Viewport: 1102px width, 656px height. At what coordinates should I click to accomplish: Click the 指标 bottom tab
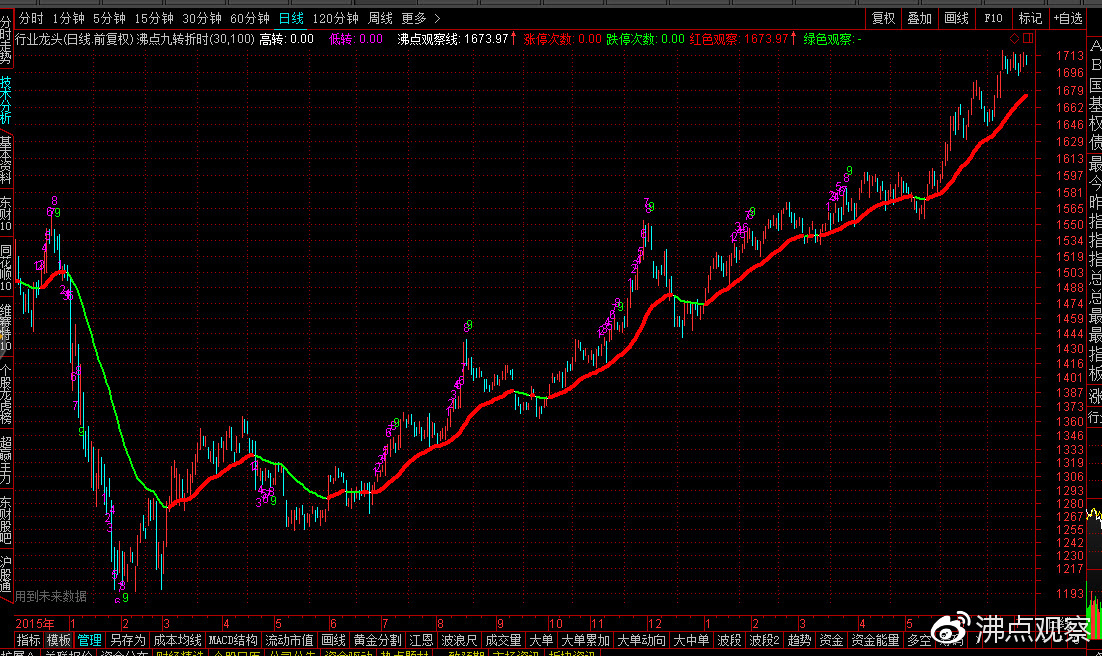tap(28, 641)
